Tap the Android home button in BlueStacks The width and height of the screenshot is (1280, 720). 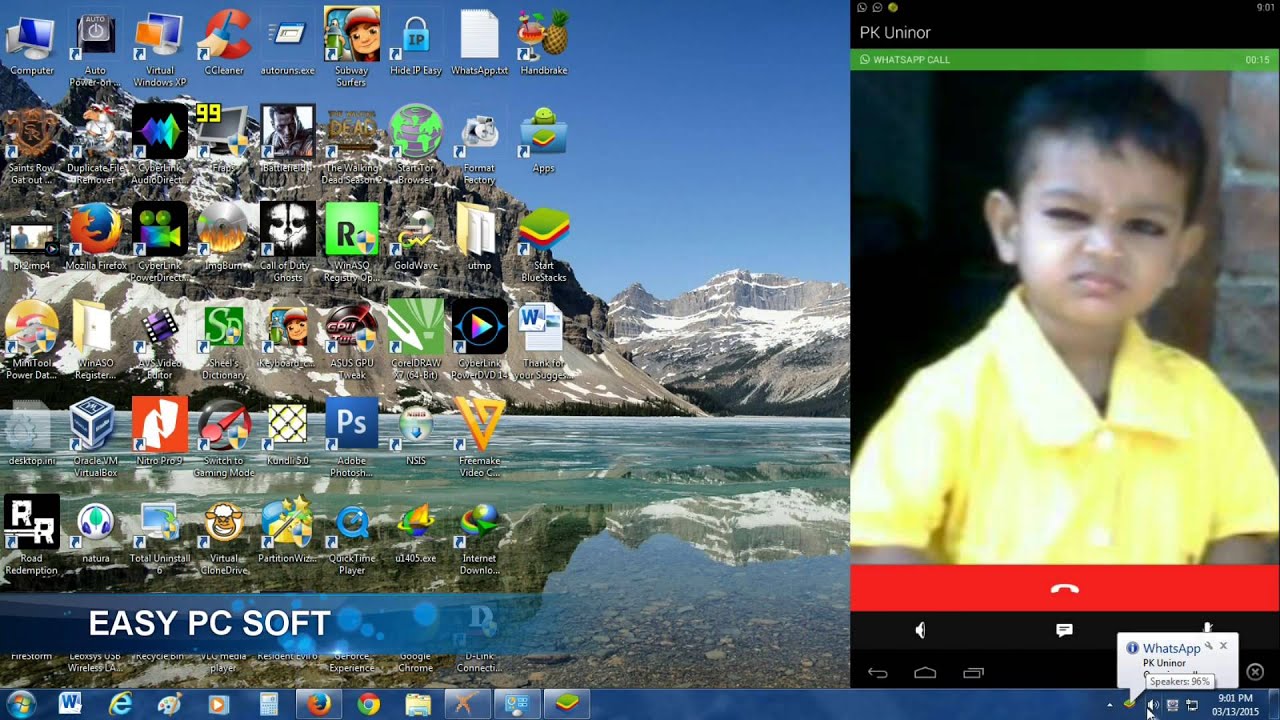[925, 673]
